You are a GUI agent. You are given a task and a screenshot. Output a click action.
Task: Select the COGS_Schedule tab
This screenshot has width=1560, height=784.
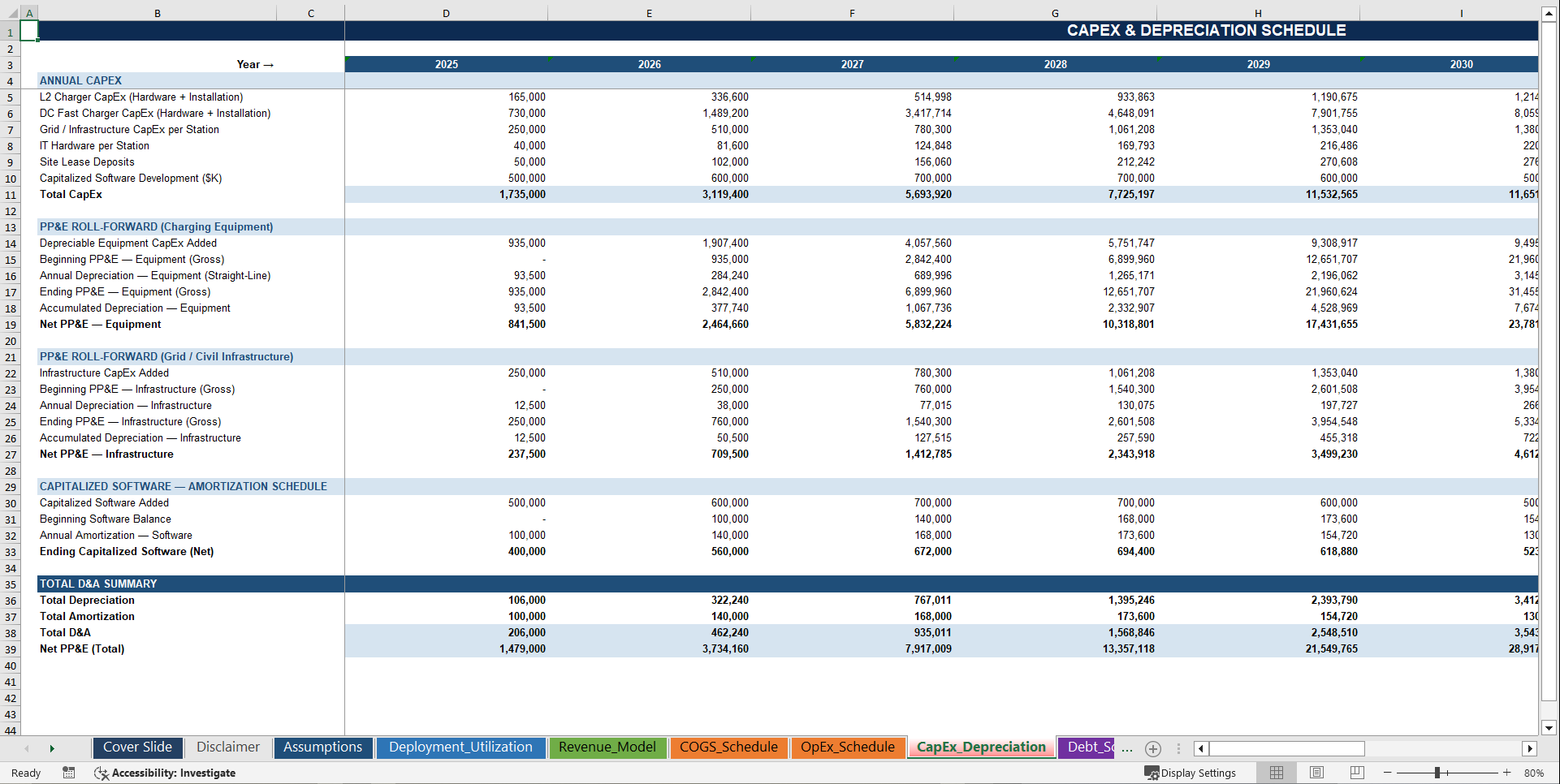pos(728,747)
